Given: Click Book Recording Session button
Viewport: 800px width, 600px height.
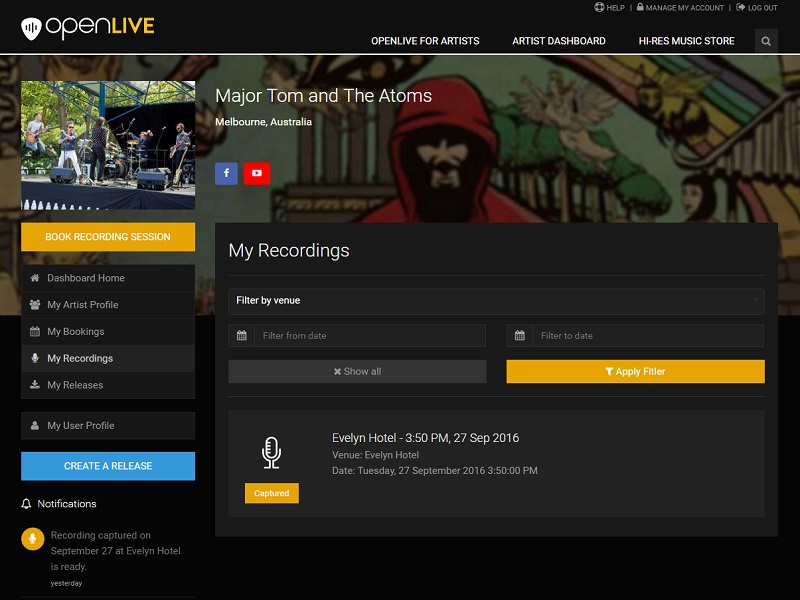Looking at the screenshot, I should pyautogui.click(x=108, y=237).
